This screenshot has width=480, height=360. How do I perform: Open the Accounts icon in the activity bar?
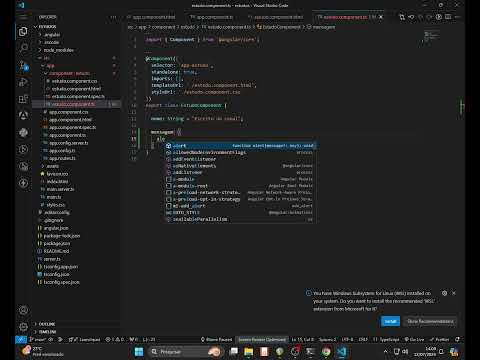pos(23,310)
